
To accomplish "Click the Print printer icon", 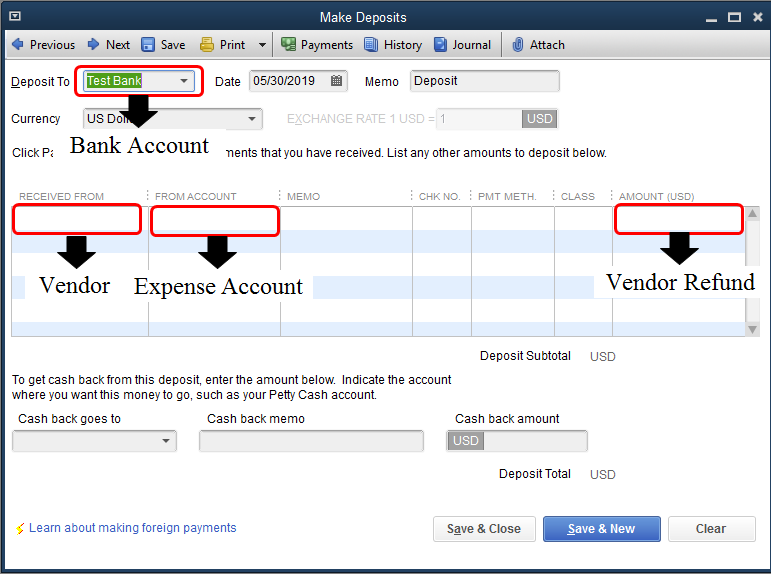I will (207, 45).
